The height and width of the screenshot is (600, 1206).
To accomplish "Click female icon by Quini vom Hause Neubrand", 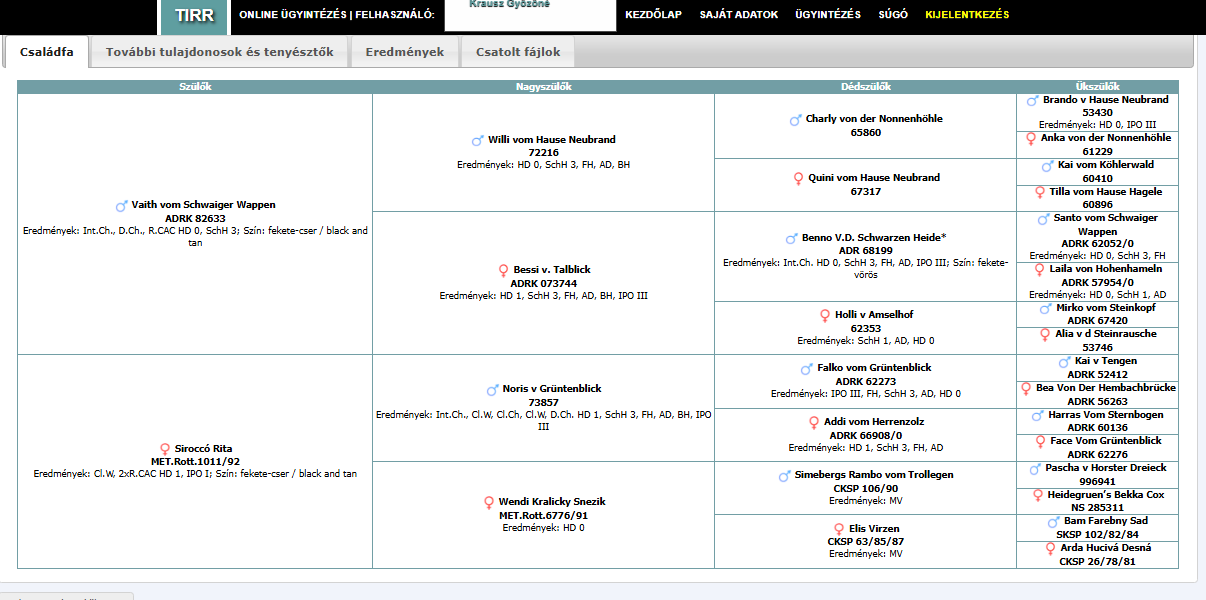I will 798,179.
